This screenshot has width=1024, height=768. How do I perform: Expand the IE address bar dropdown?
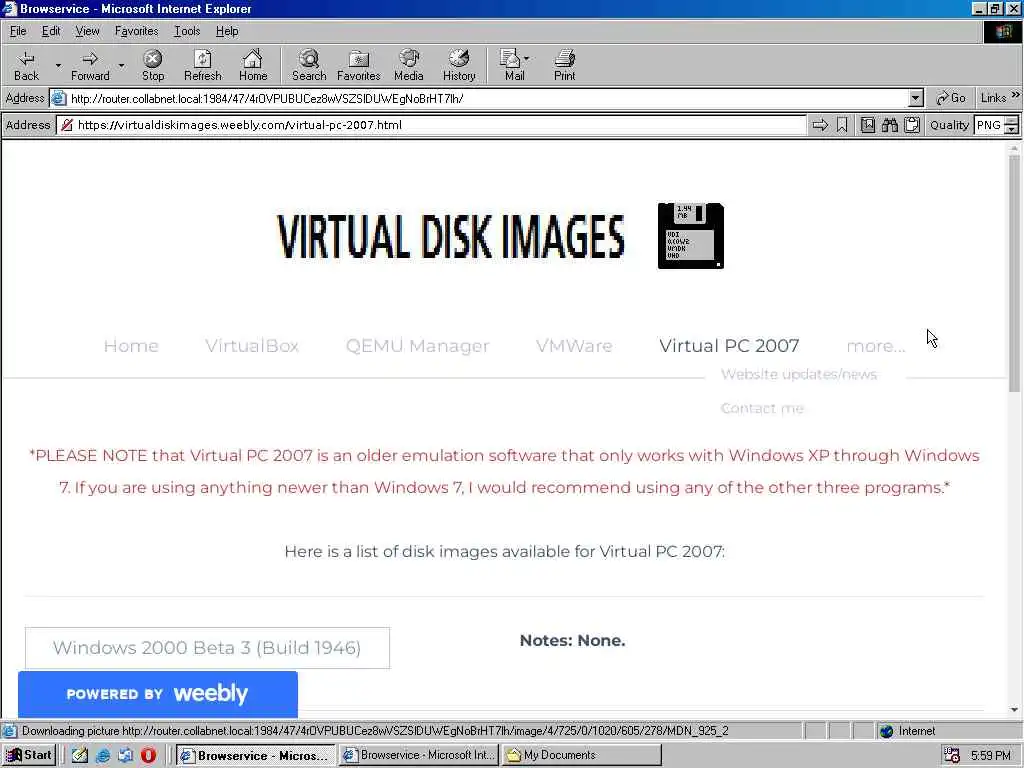click(x=916, y=99)
